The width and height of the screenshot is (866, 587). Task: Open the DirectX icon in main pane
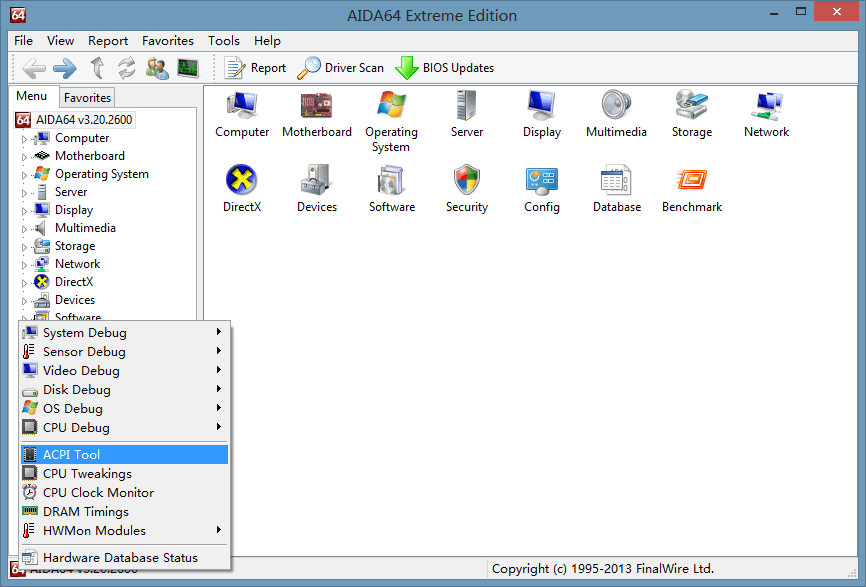click(x=241, y=180)
